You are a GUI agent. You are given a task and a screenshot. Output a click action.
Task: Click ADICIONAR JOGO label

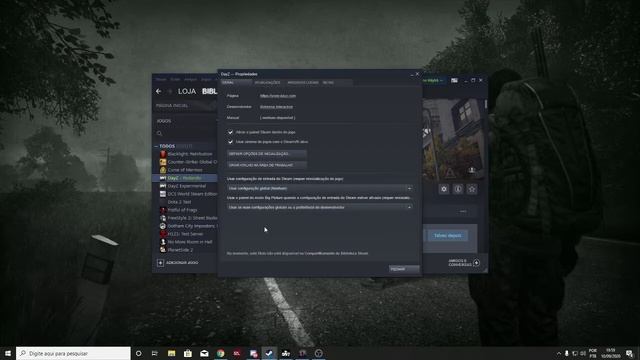point(182,263)
